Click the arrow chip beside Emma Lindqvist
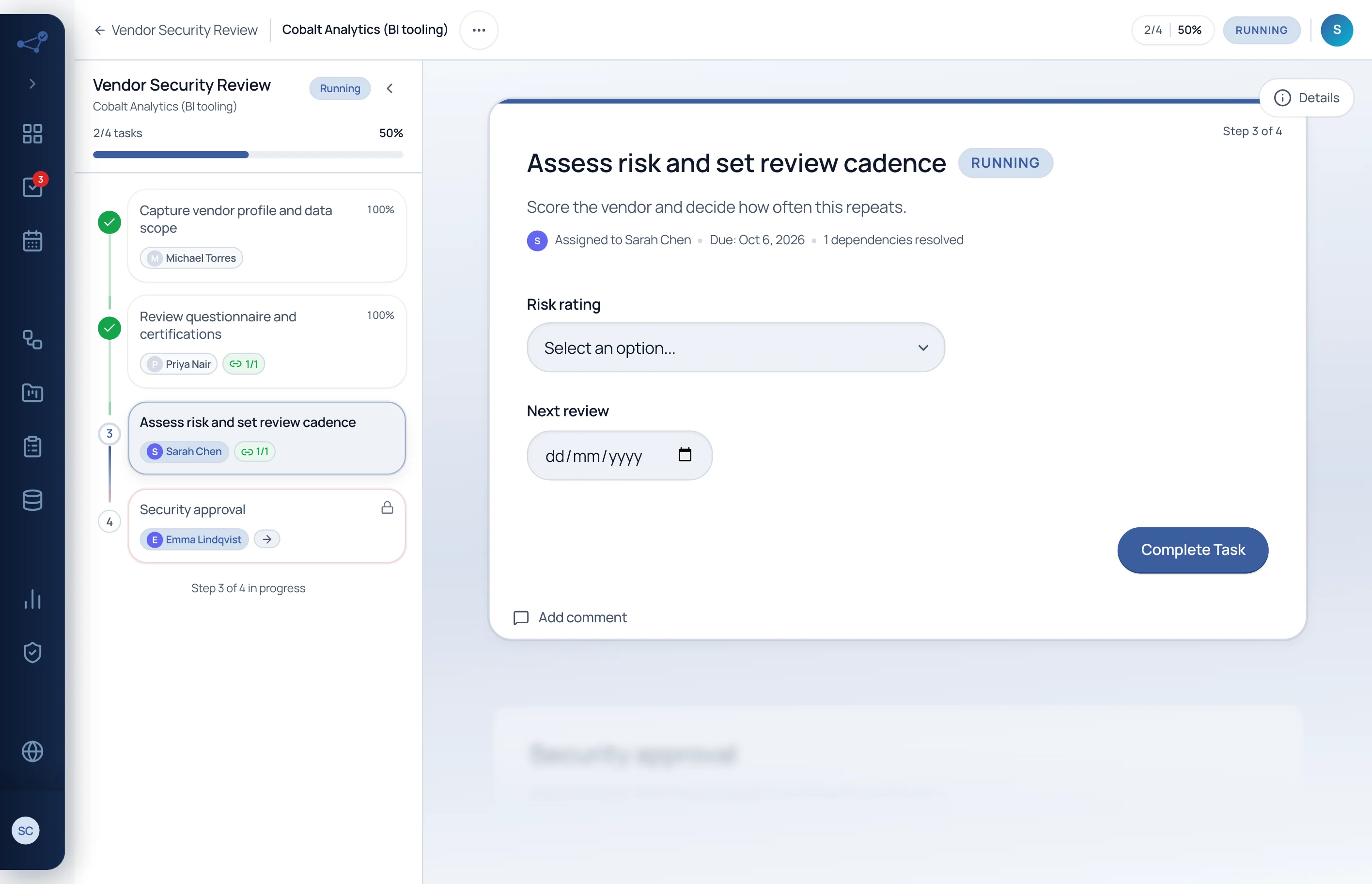This screenshot has height=884, width=1372. (x=267, y=539)
